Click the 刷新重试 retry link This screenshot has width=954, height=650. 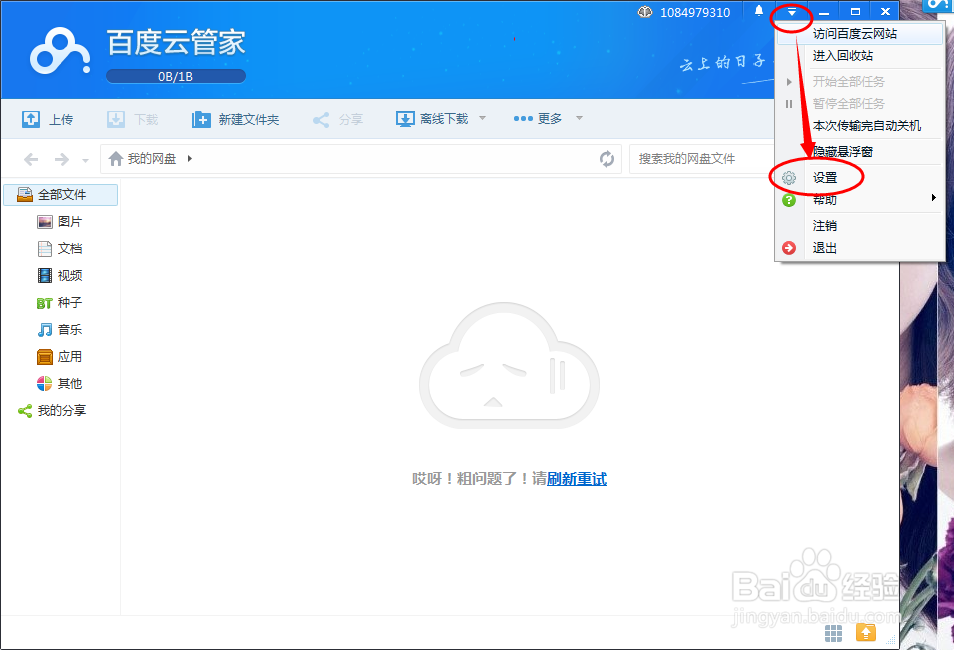coord(577,479)
